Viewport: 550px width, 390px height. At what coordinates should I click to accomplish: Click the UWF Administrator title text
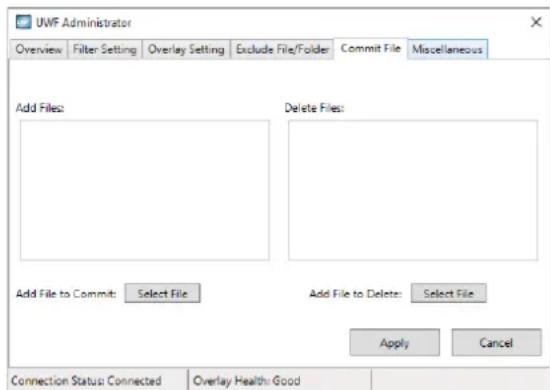pos(83,23)
